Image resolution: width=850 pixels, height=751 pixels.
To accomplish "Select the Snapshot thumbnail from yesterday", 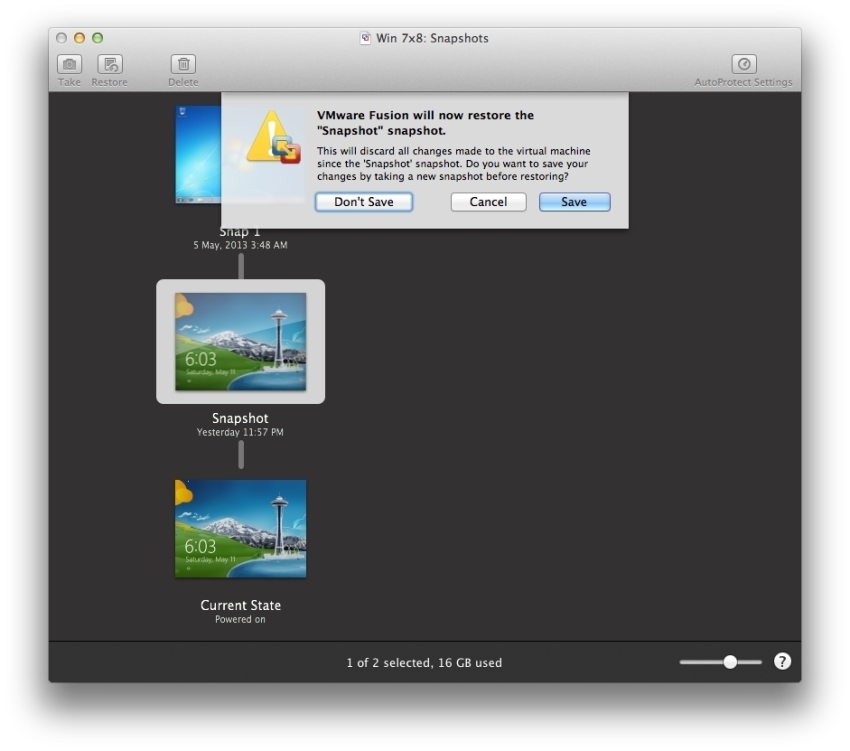I will click(240, 341).
